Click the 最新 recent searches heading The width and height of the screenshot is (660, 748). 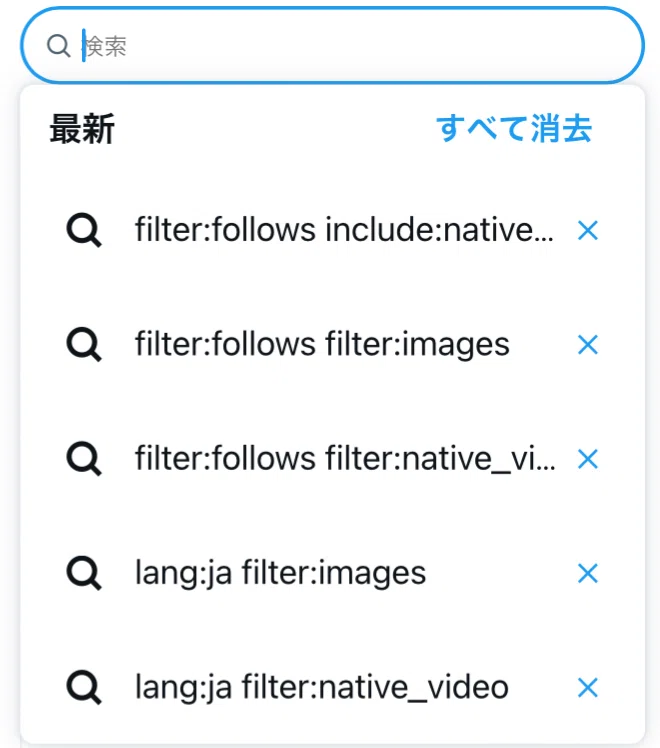[x=82, y=129]
